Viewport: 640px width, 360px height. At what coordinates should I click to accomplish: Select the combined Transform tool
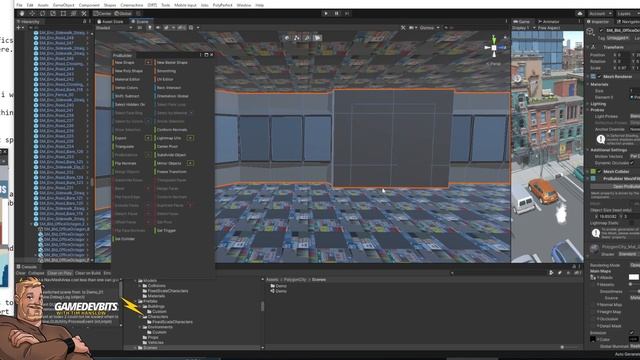pos(73,13)
